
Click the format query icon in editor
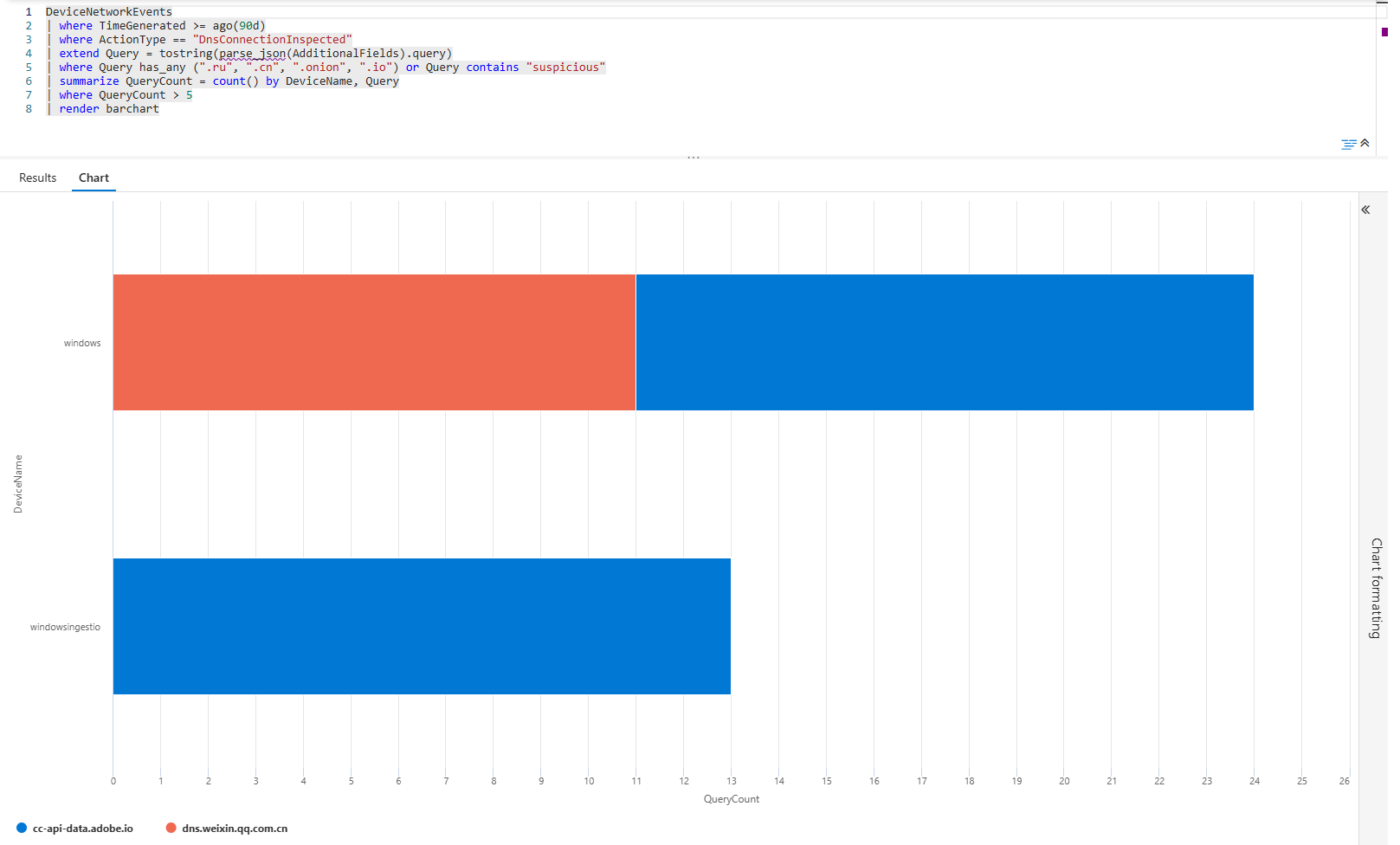[1348, 144]
